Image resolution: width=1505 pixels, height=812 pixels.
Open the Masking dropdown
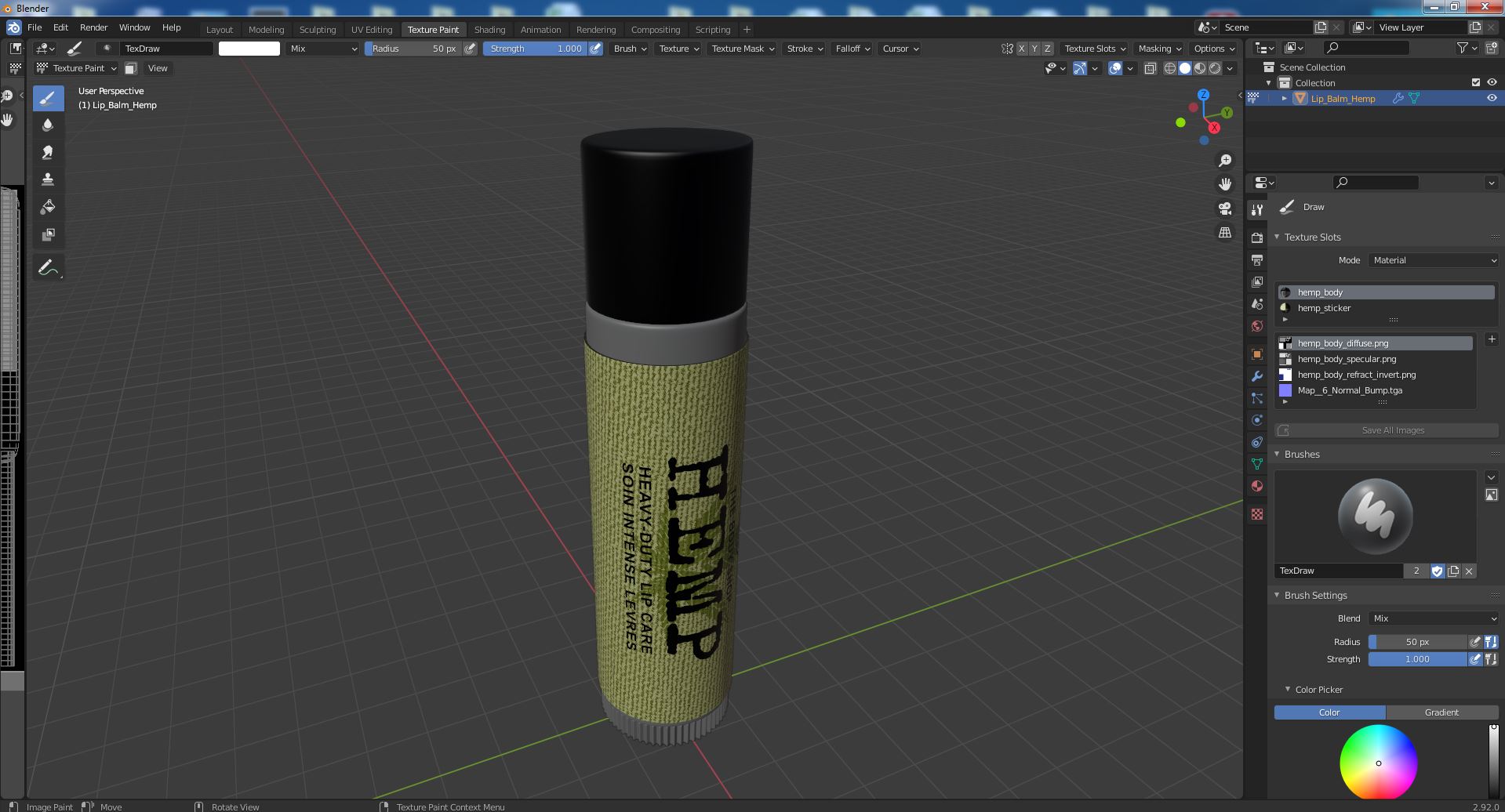(1159, 49)
